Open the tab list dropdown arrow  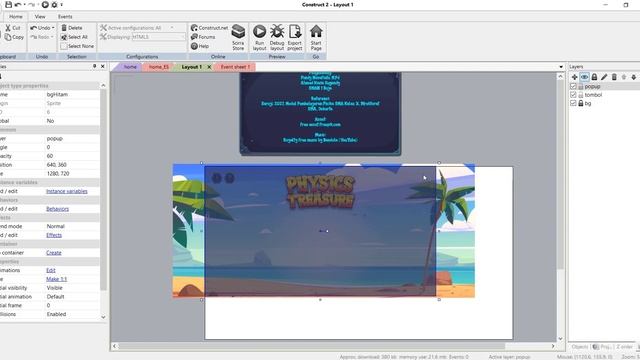pyautogui.click(x=561, y=67)
